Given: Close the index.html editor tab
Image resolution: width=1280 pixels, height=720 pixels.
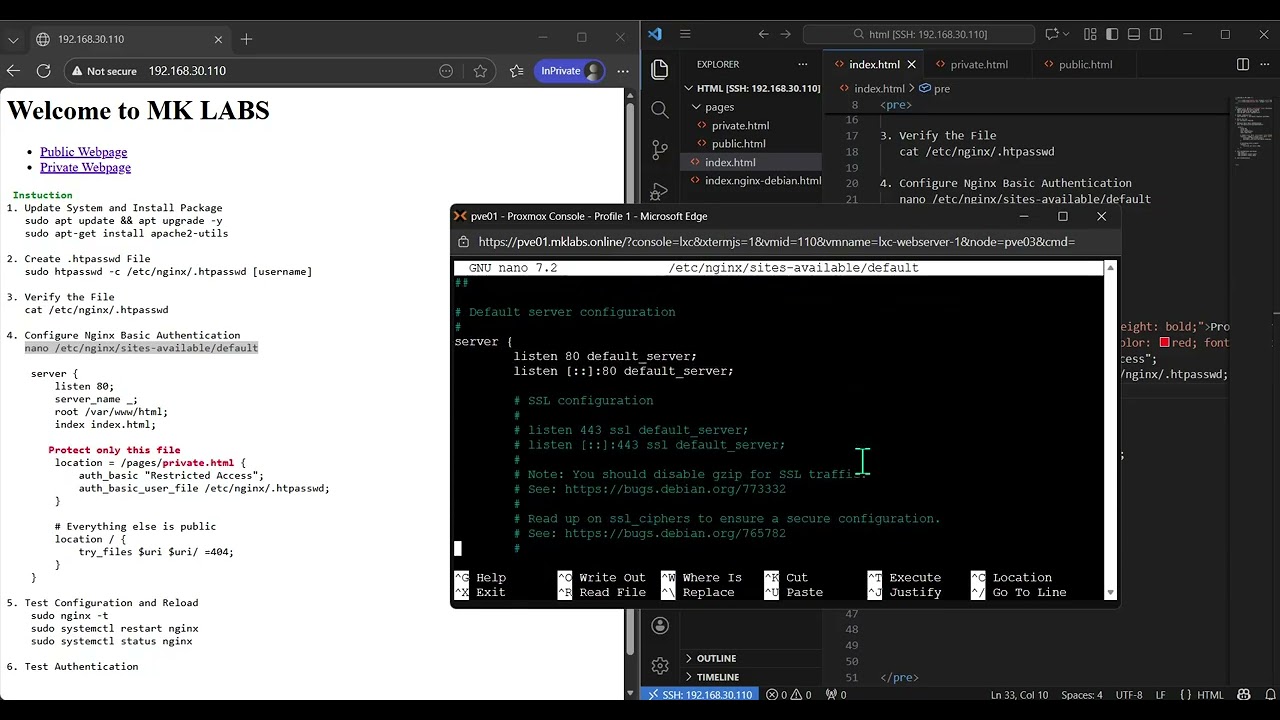Looking at the screenshot, I should [911, 64].
